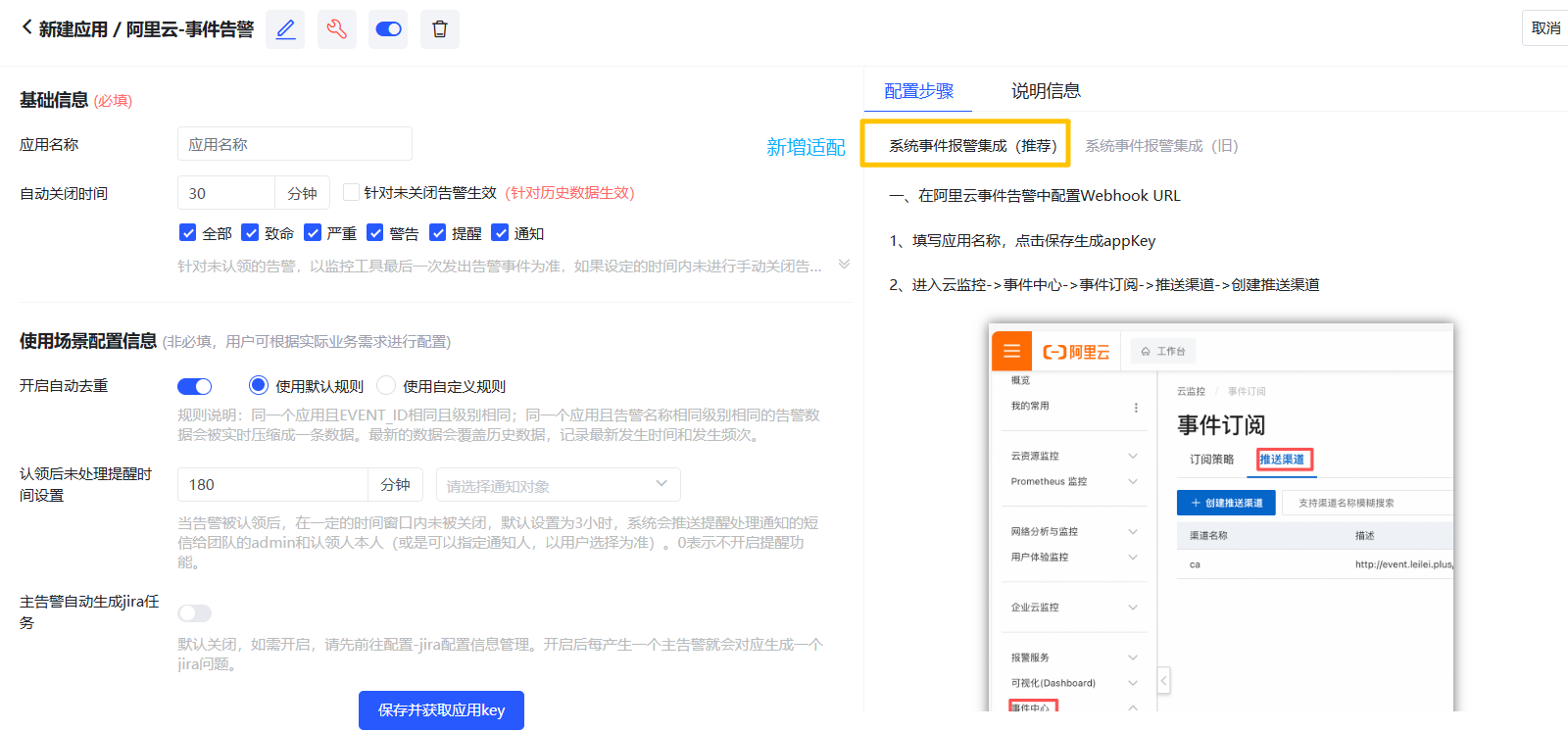Click the image panel collapse arrow
Viewport: 1568px width, 731px height.
[1163, 680]
